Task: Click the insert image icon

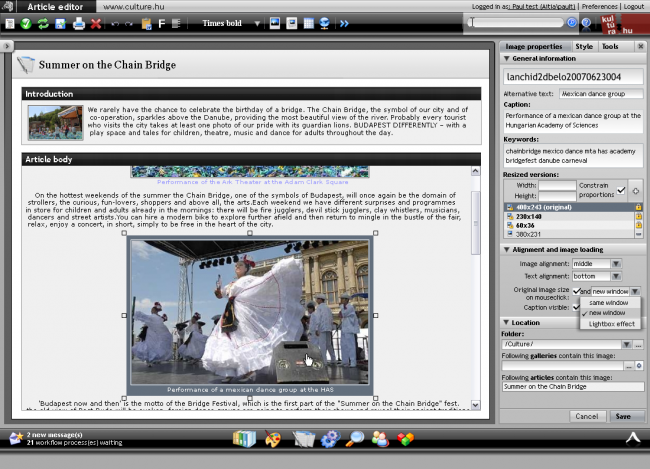Action: pos(275,23)
